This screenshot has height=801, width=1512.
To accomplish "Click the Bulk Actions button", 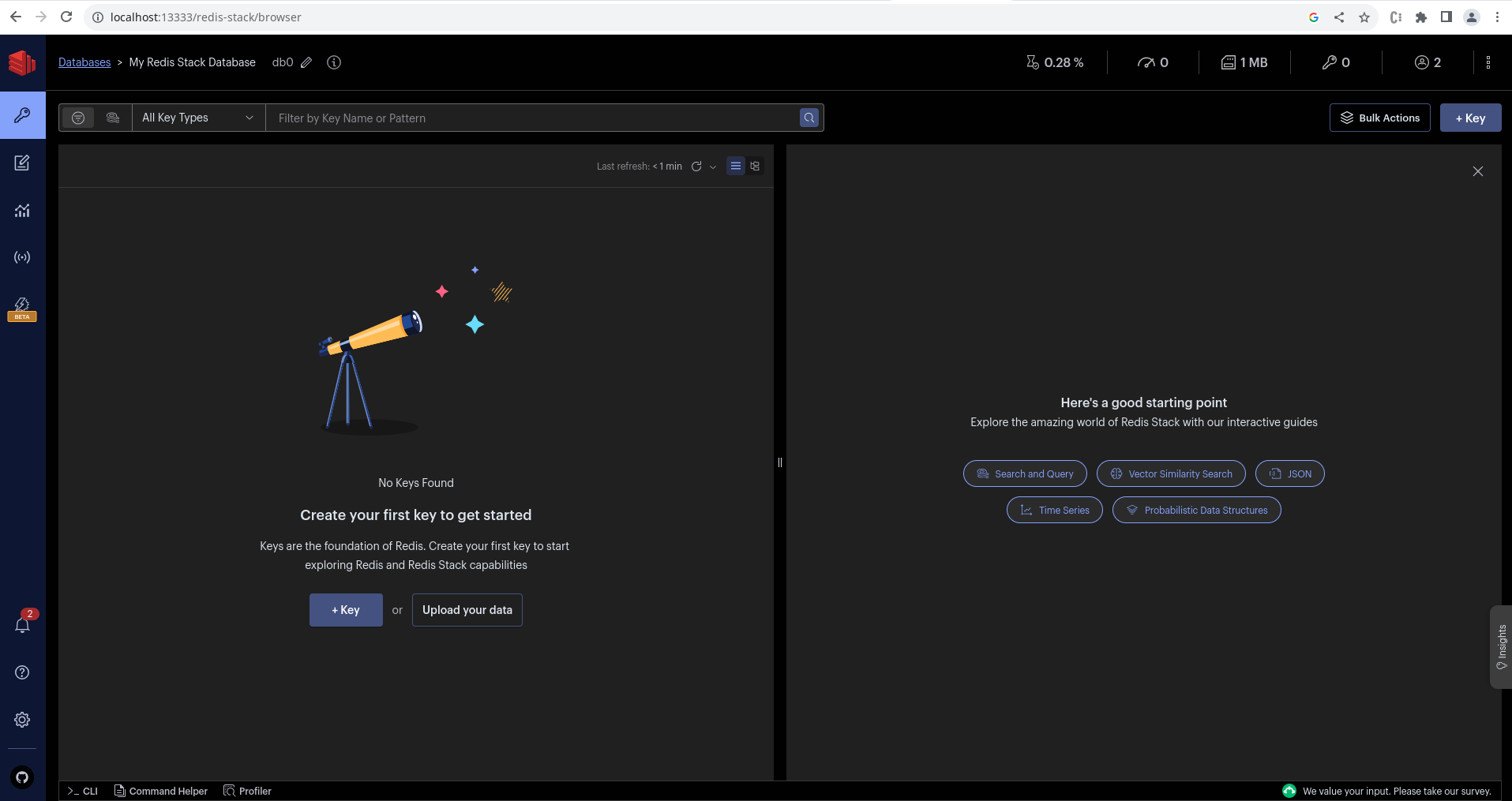I will [1379, 118].
